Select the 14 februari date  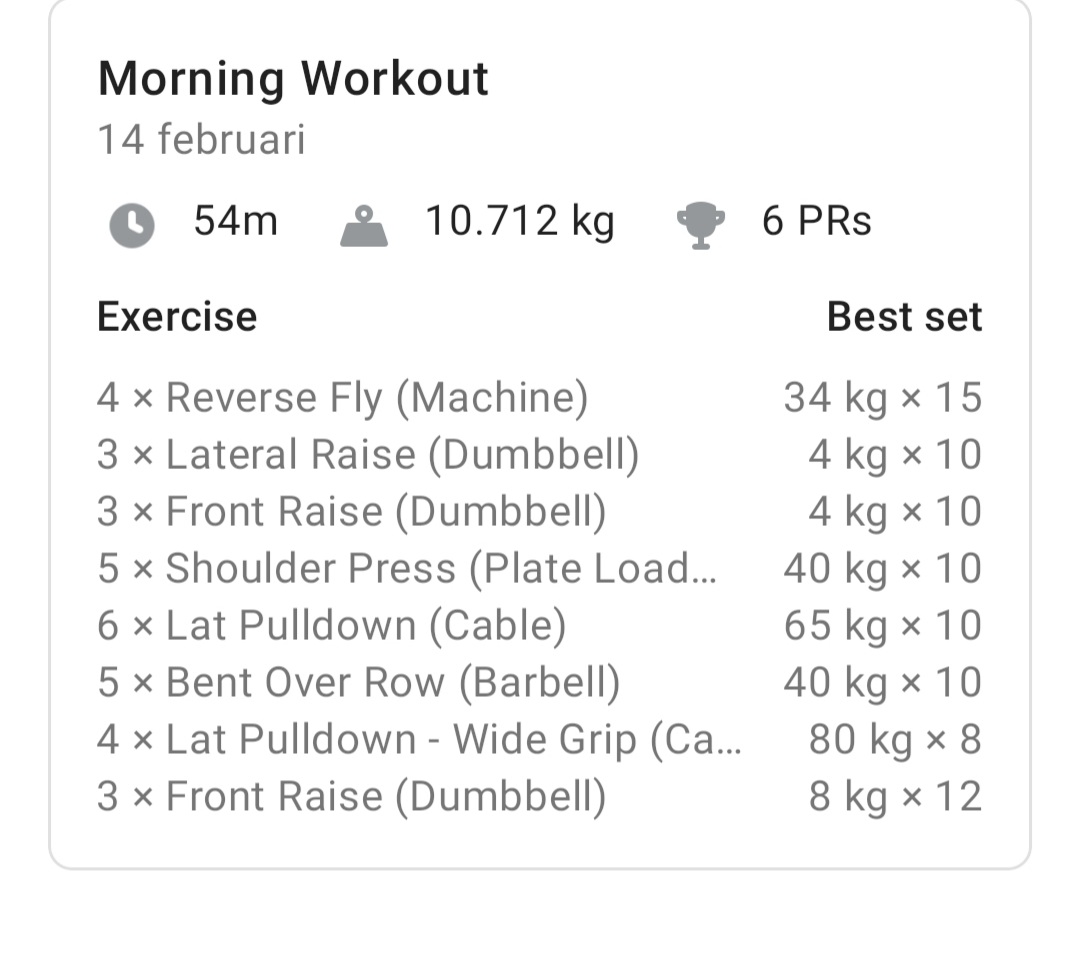click(201, 140)
